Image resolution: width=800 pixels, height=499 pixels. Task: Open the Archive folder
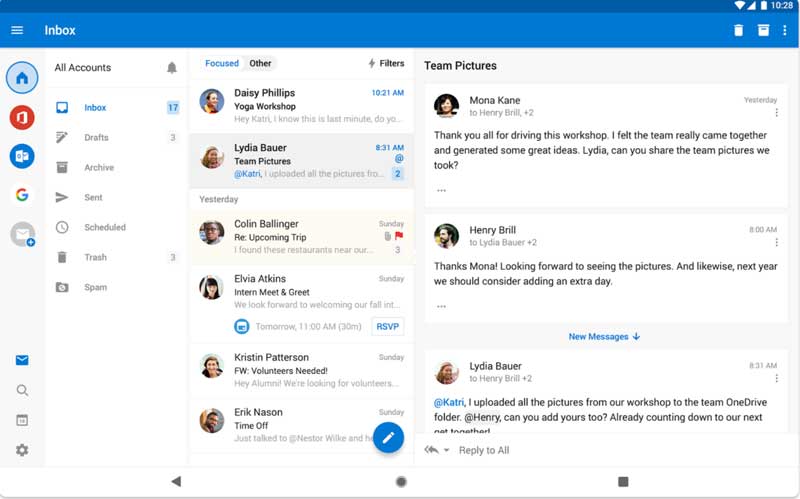pyautogui.click(x=117, y=167)
